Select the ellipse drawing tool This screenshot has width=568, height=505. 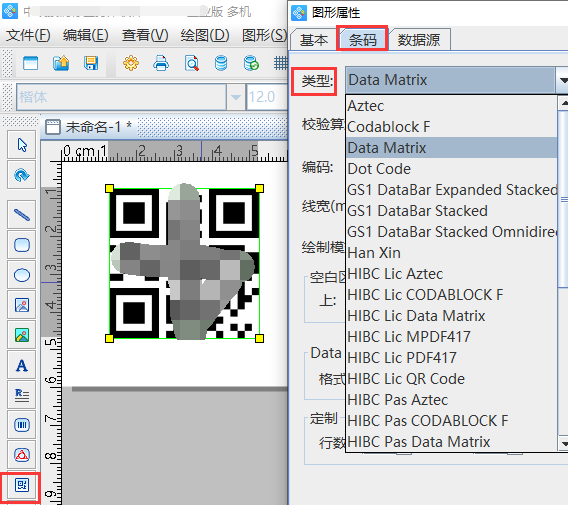click(22, 275)
